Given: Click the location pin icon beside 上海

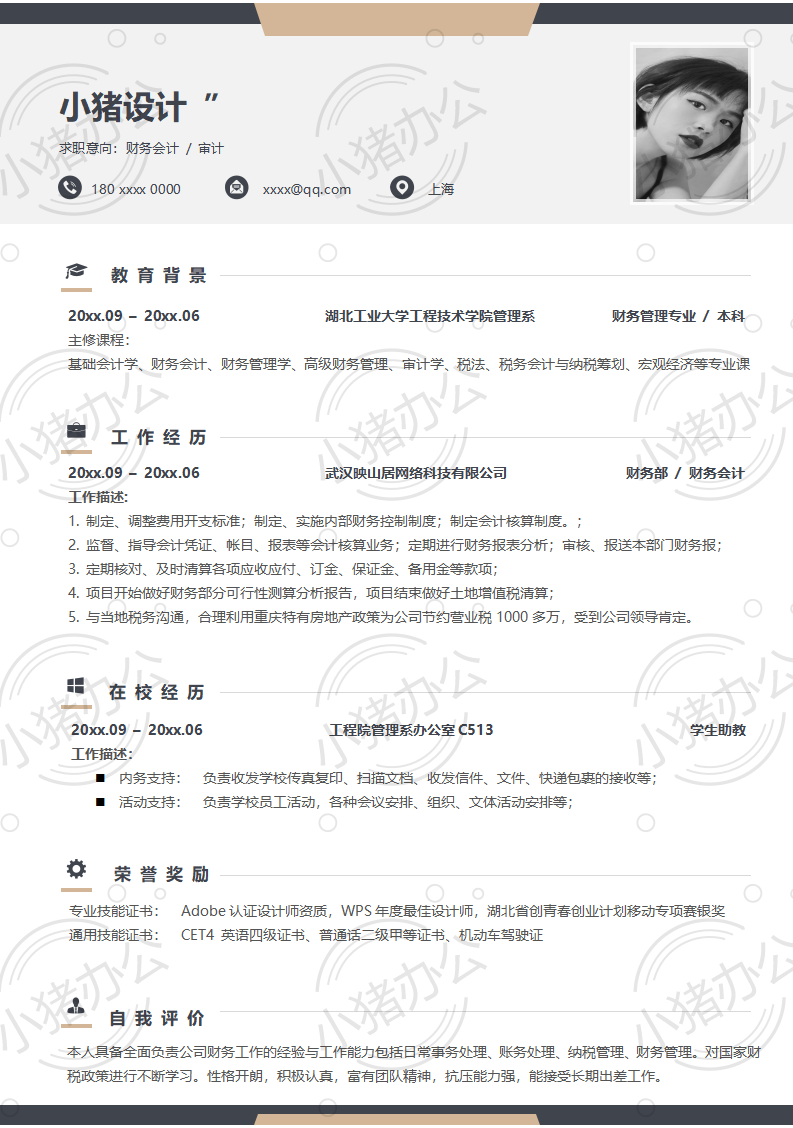Looking at the screenshot, I should tap(402, 188).
